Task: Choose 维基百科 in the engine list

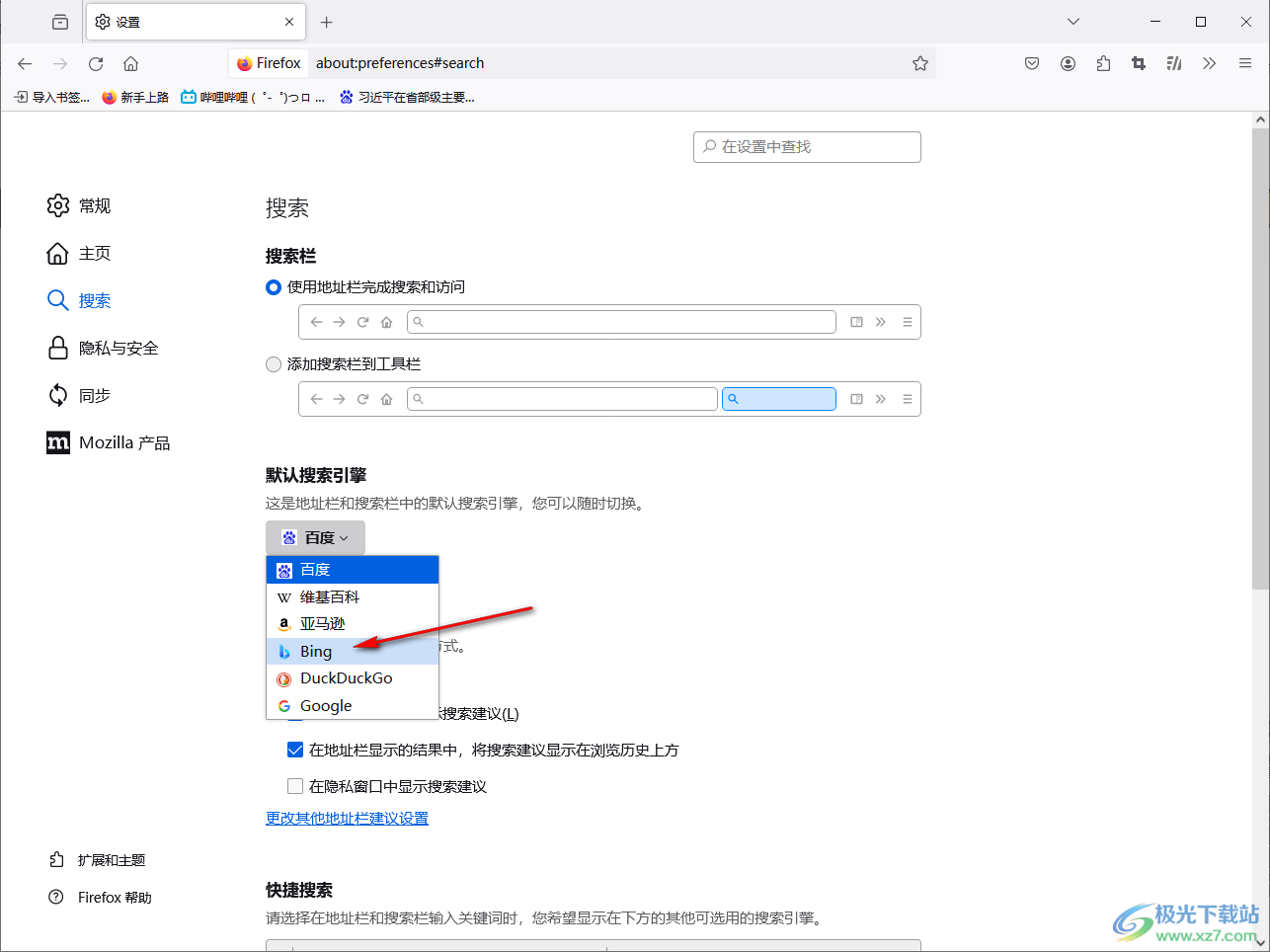Action: [x=353, y=596]
